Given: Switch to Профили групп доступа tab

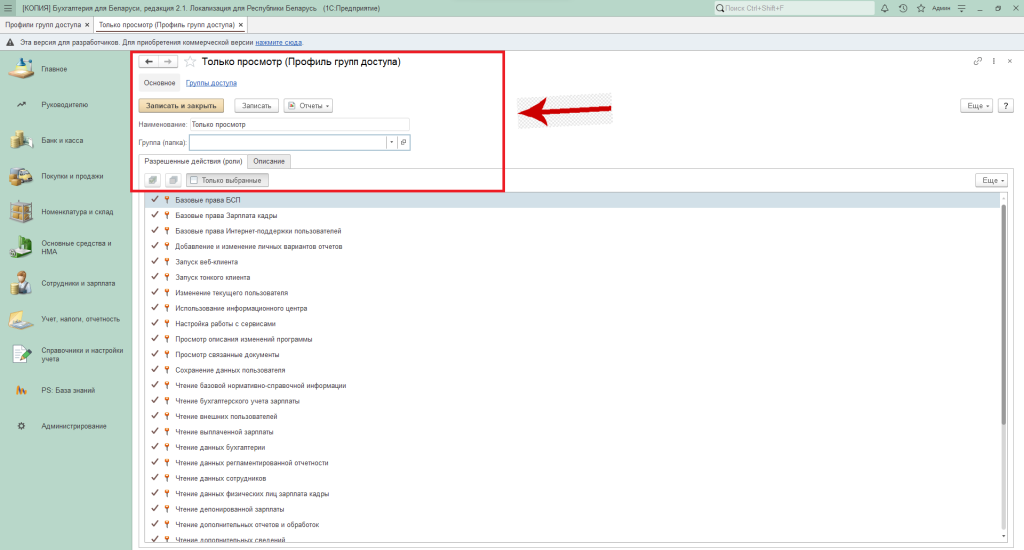Looking at the screenshot, I should 41,24.
